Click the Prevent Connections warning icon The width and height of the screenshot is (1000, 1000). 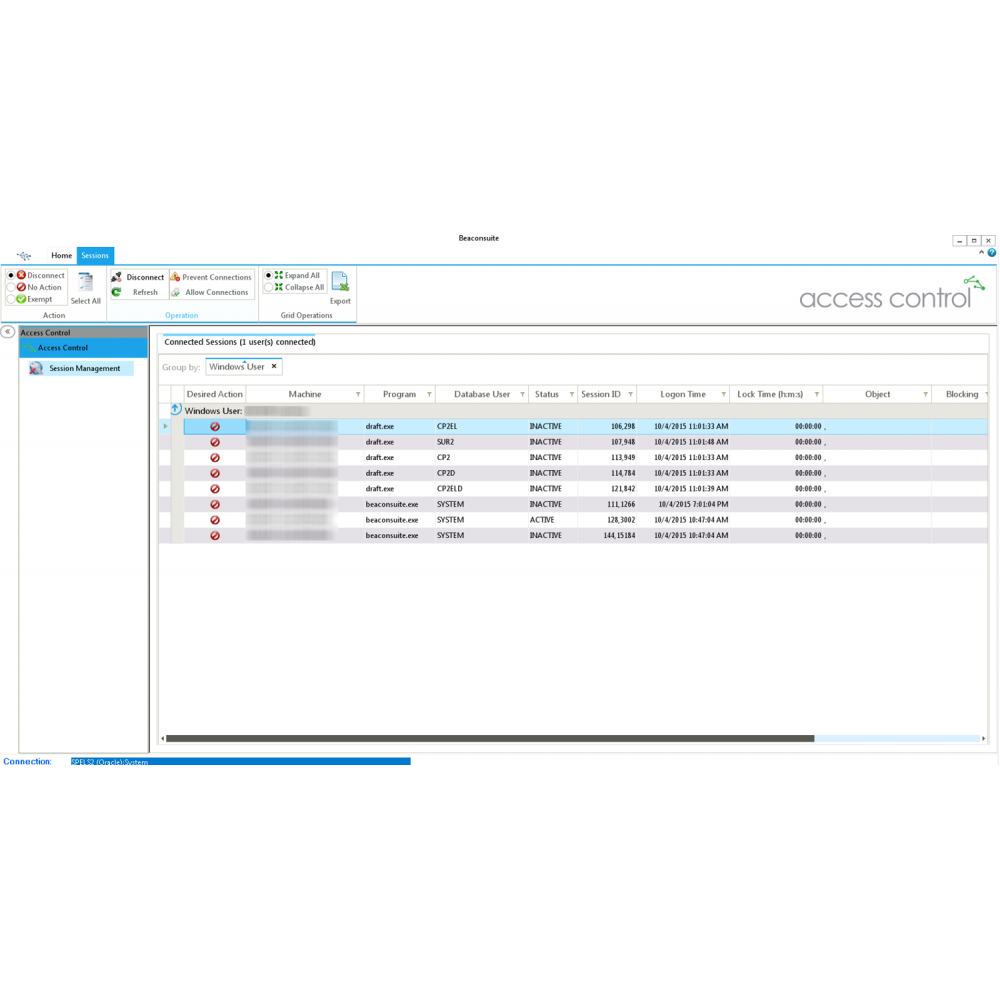tap(175, 277)
